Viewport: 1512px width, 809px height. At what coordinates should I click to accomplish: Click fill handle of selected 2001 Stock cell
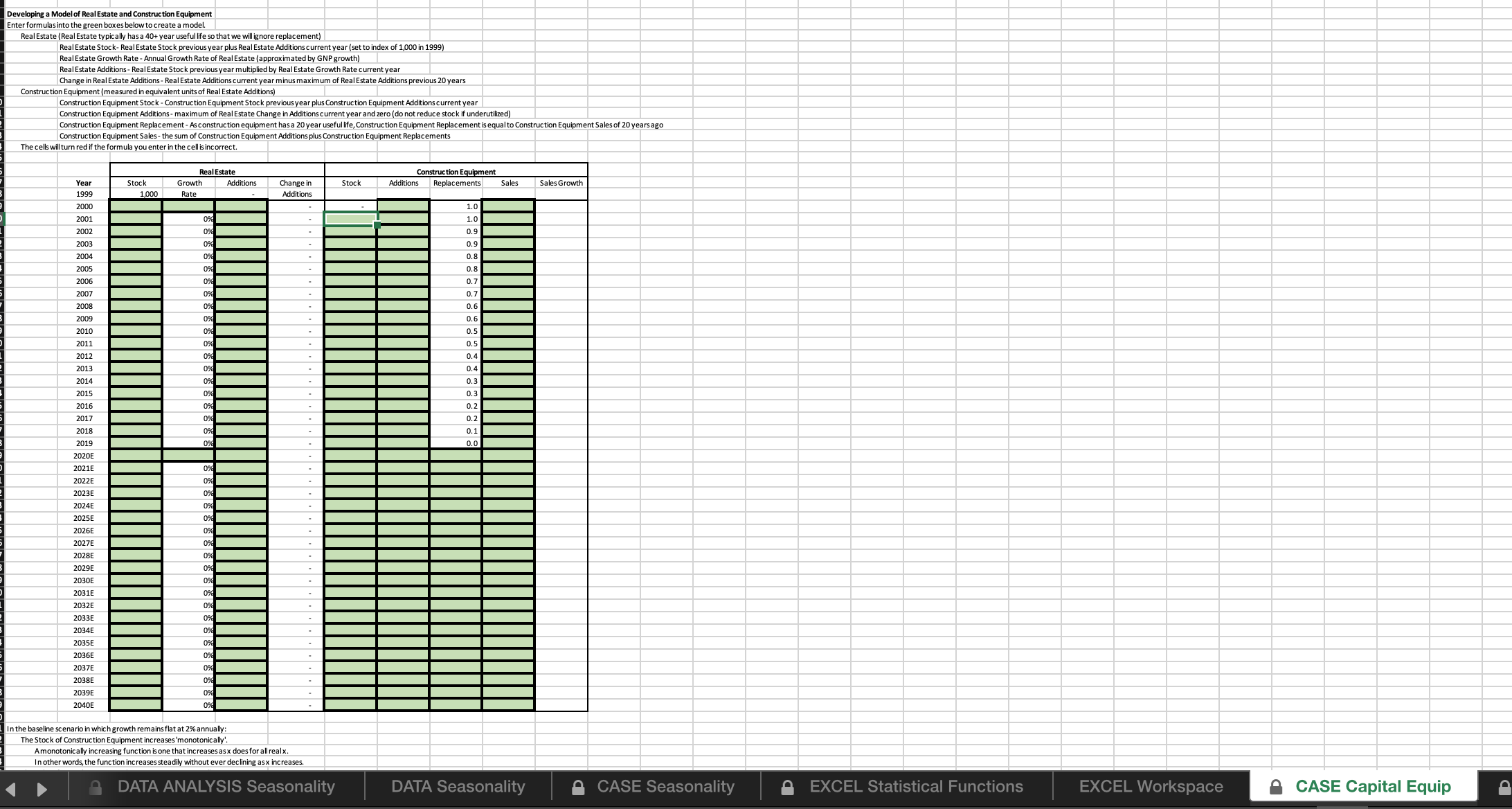click(x=377, y=225)
